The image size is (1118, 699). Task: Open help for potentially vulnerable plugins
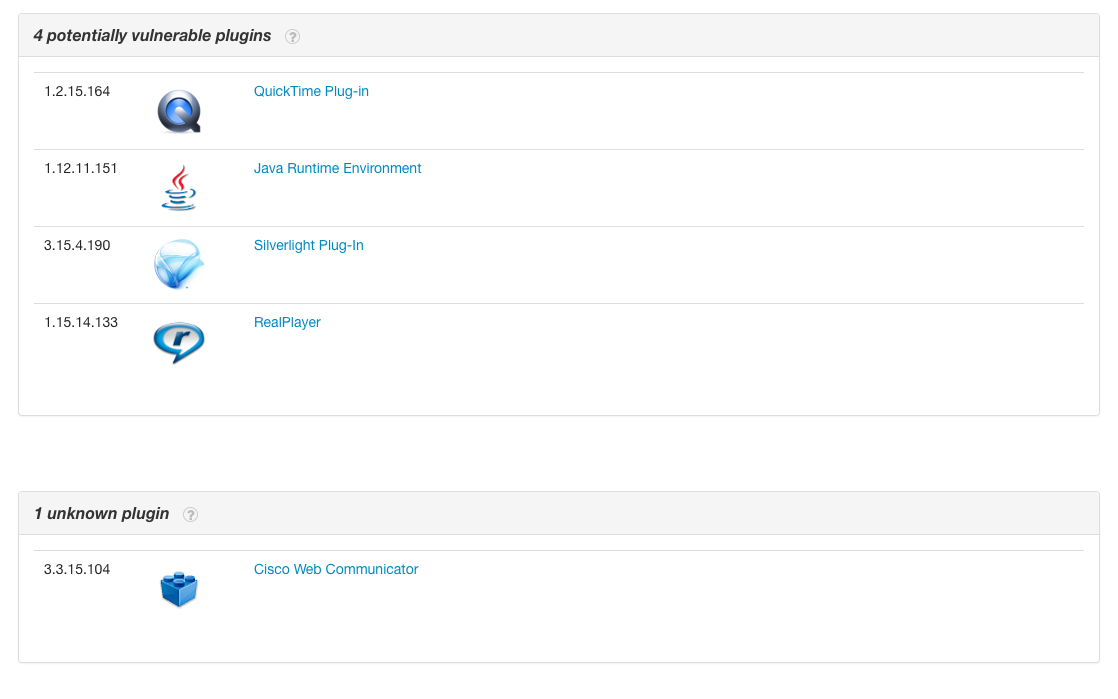pyautogui.click(x=292, y=36)
